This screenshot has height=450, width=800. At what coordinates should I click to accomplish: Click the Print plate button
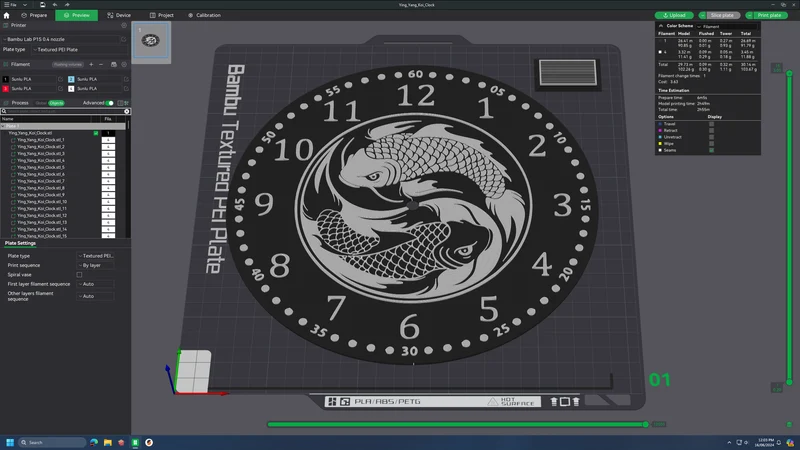pyautogui.click(x=766, y=15)
